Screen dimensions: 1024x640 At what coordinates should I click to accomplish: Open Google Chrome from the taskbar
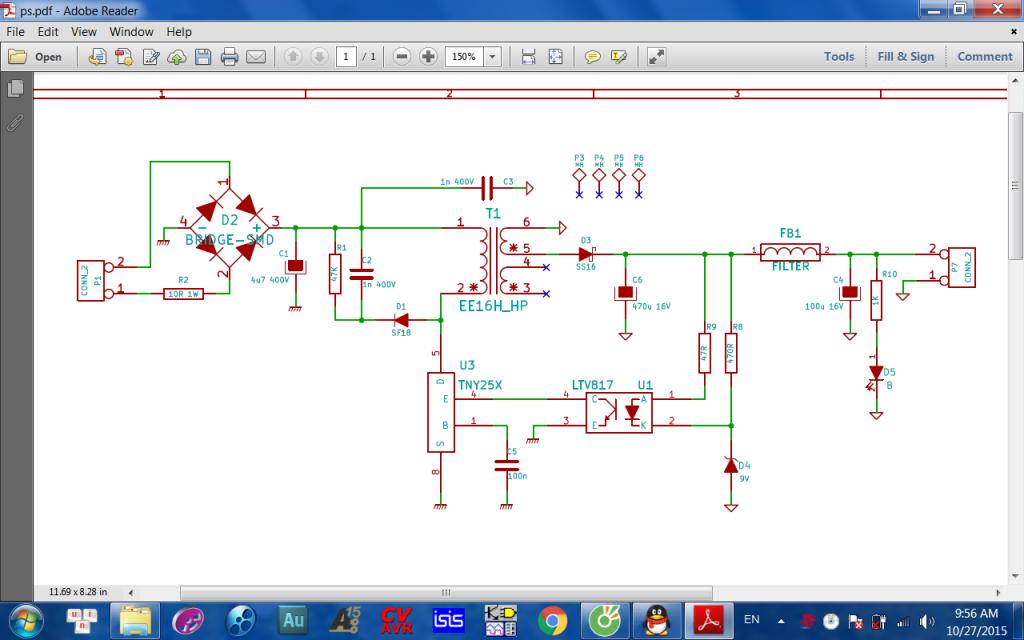tap(552, 620)
